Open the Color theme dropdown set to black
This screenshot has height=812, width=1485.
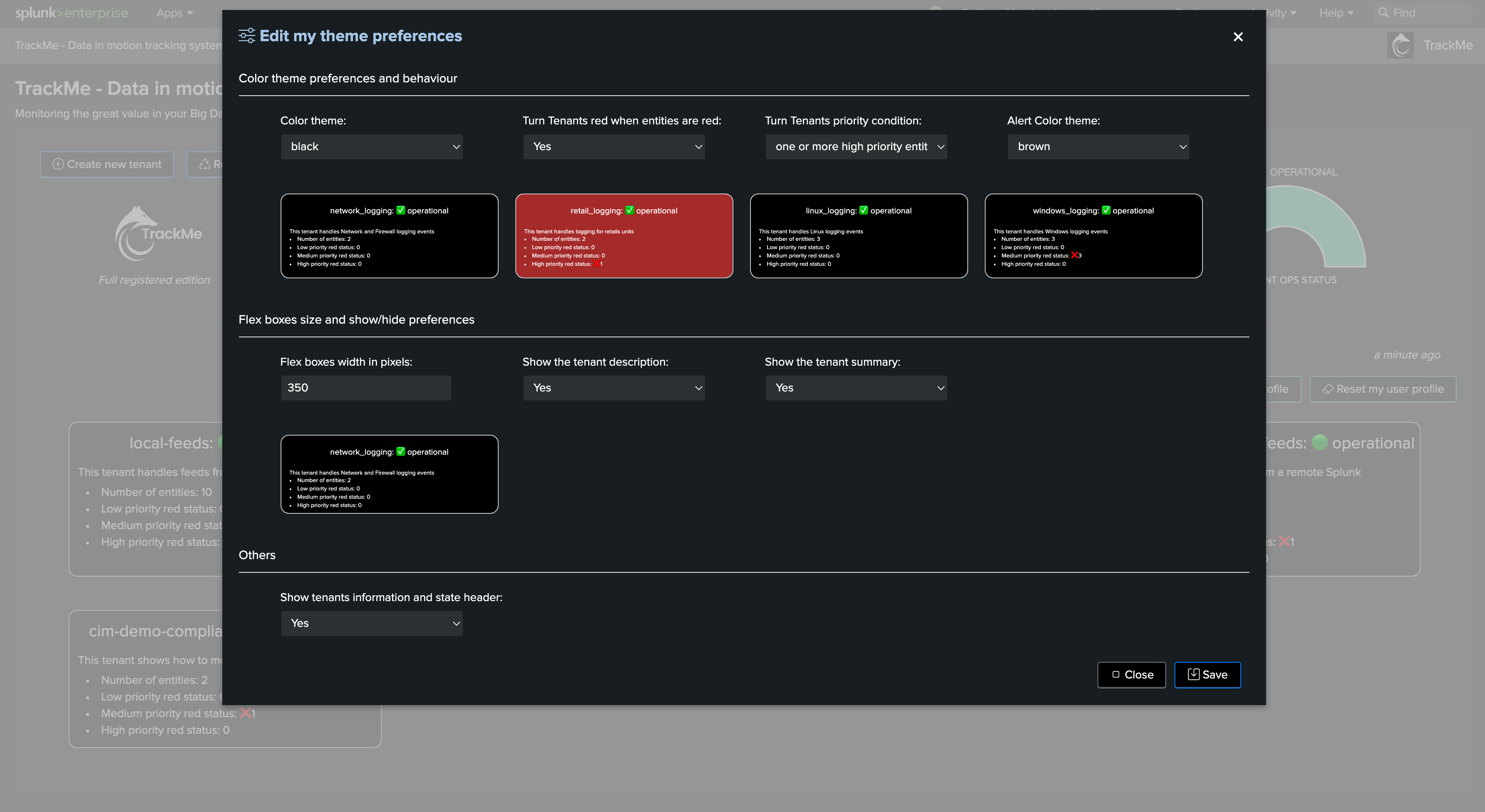coord(372,146)
